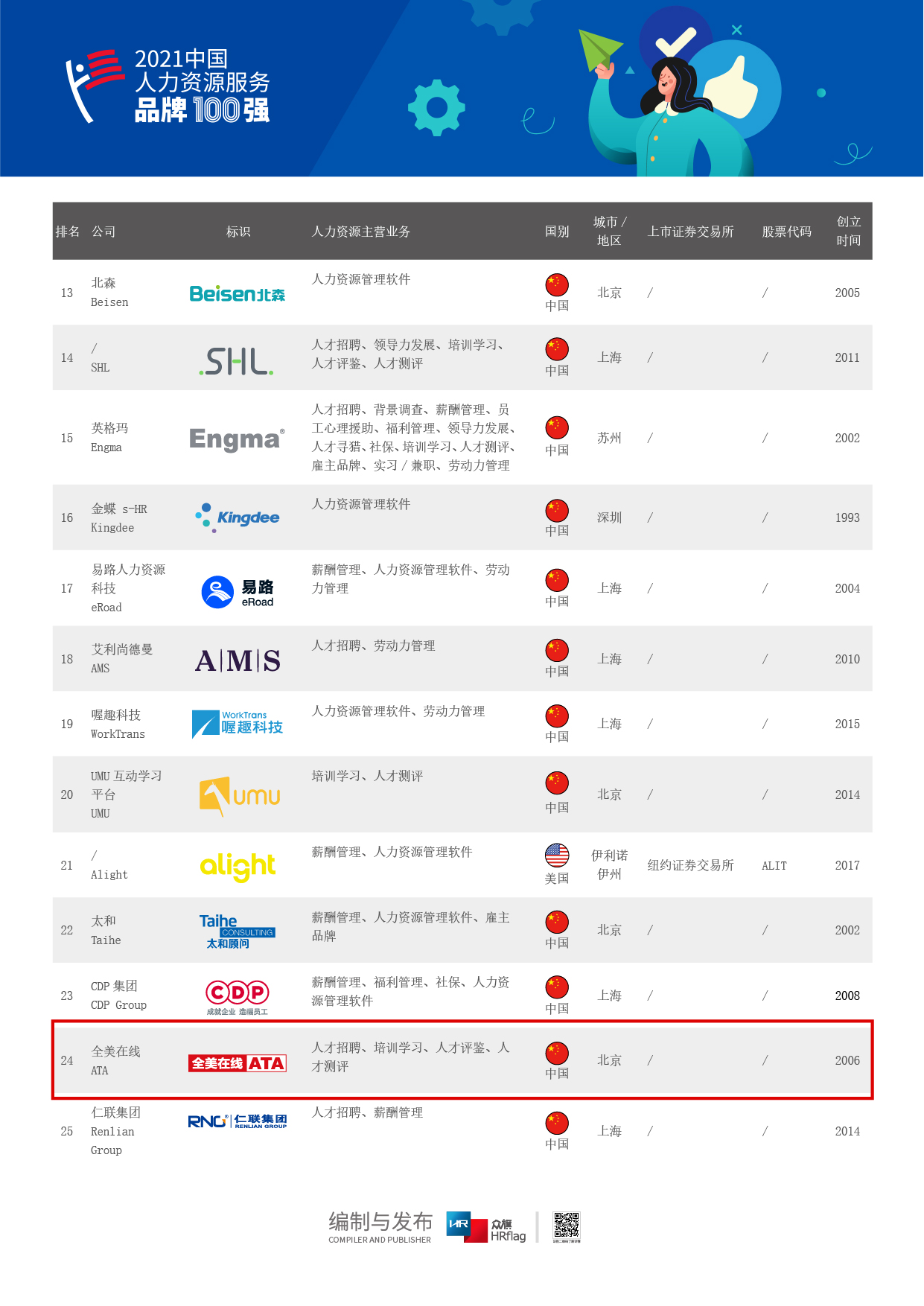Select the Engma company logo
The width and height of the screenshot is (924, 1306).
[x=237, y=439]
